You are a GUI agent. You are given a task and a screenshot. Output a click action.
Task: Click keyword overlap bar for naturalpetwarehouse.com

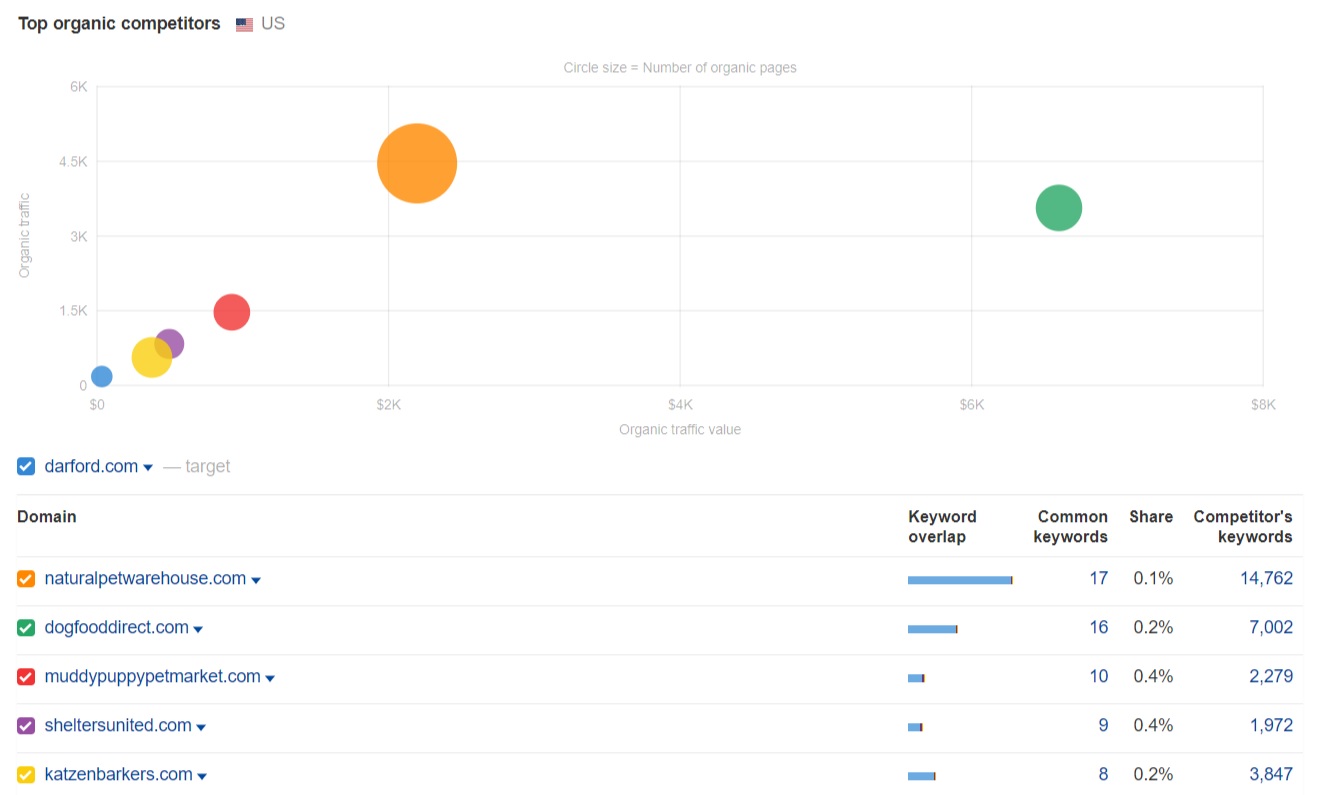[x=959, y=579]
